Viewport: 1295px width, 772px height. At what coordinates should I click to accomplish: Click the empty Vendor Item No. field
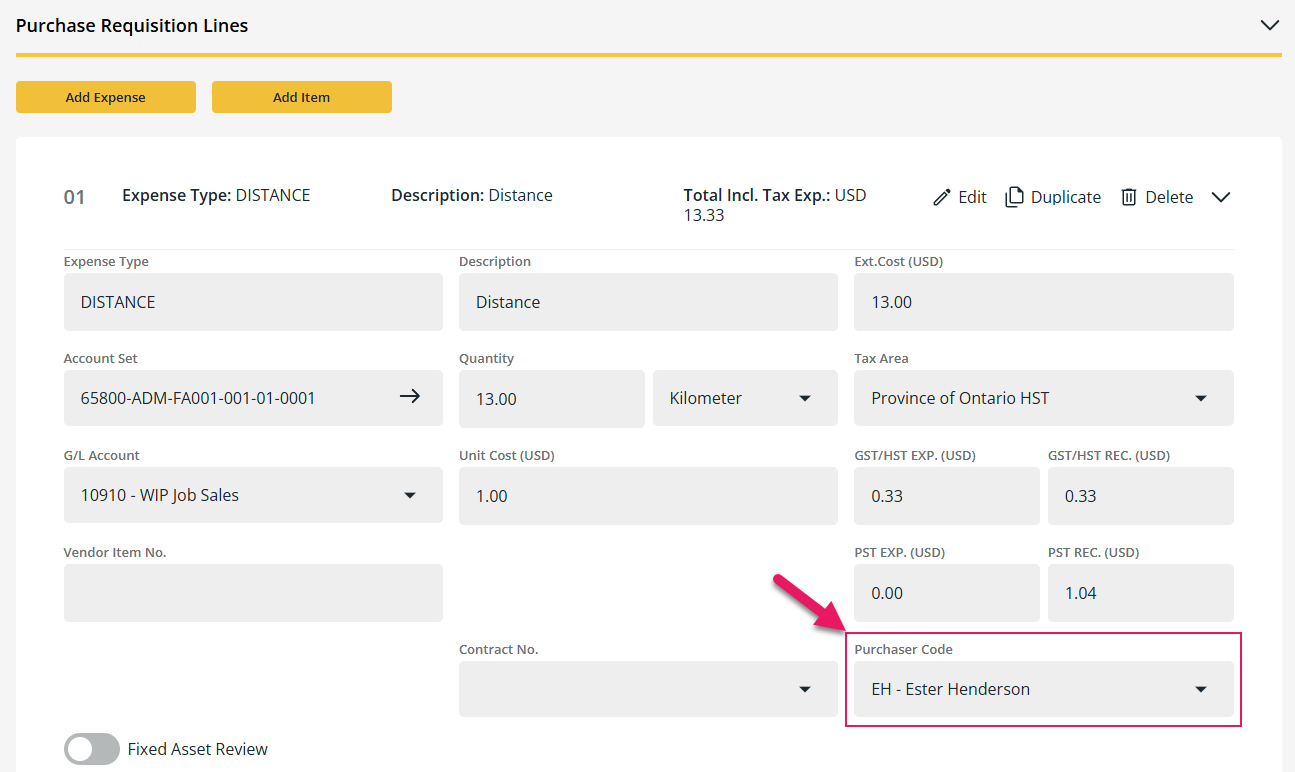[x=253, y=593]
